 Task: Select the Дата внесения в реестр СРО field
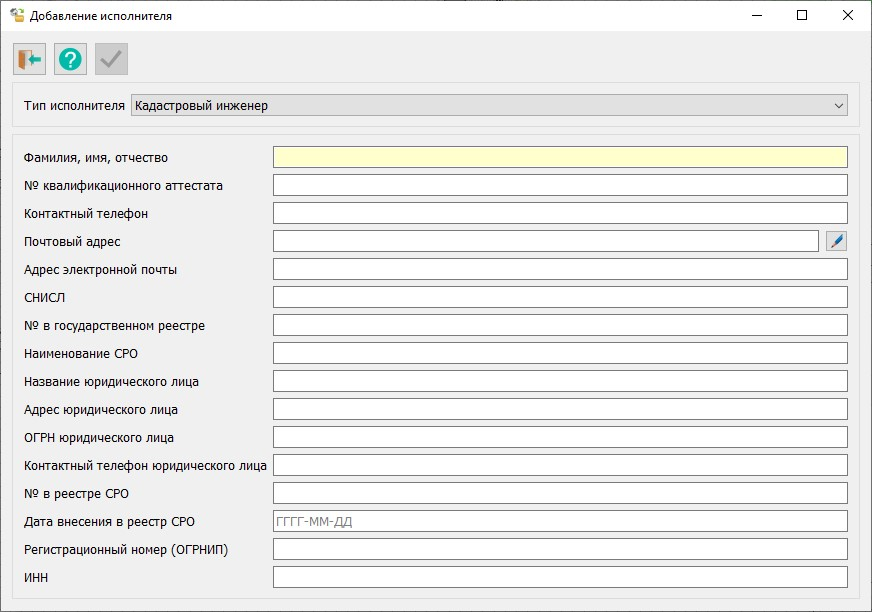tap(559, 521)
